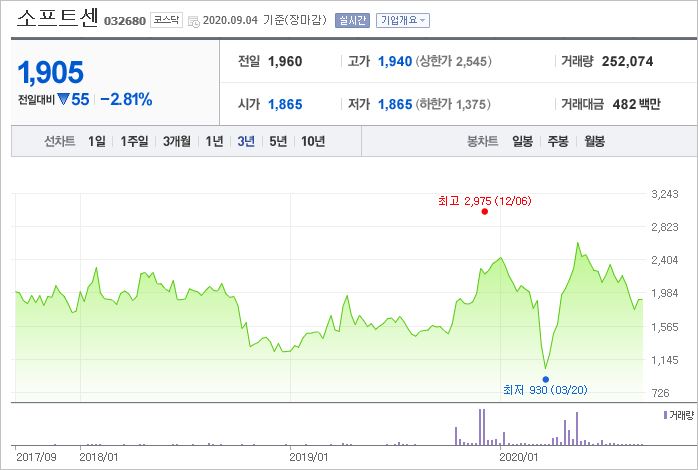Click the 최저 930 (03/20) label
The height and width of the screenshot is (470, 698).
click(545, 390)
